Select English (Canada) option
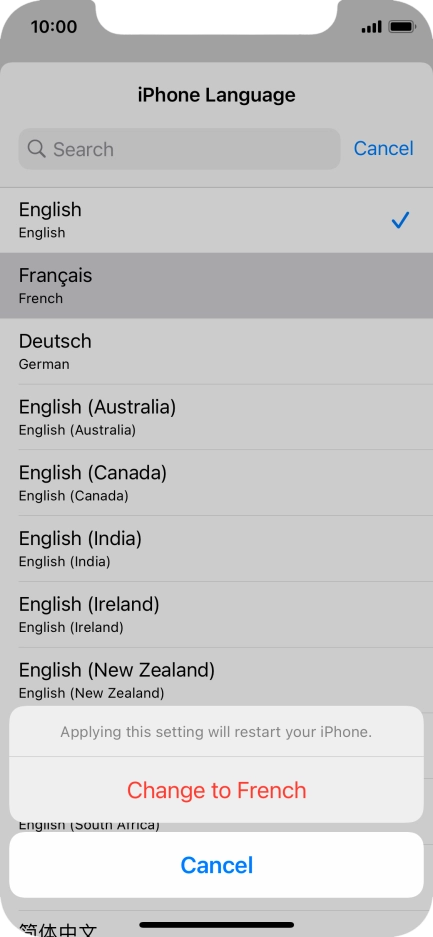Viewport: 433px width, 937px height. pyautogui.click(x=216, y=483)
